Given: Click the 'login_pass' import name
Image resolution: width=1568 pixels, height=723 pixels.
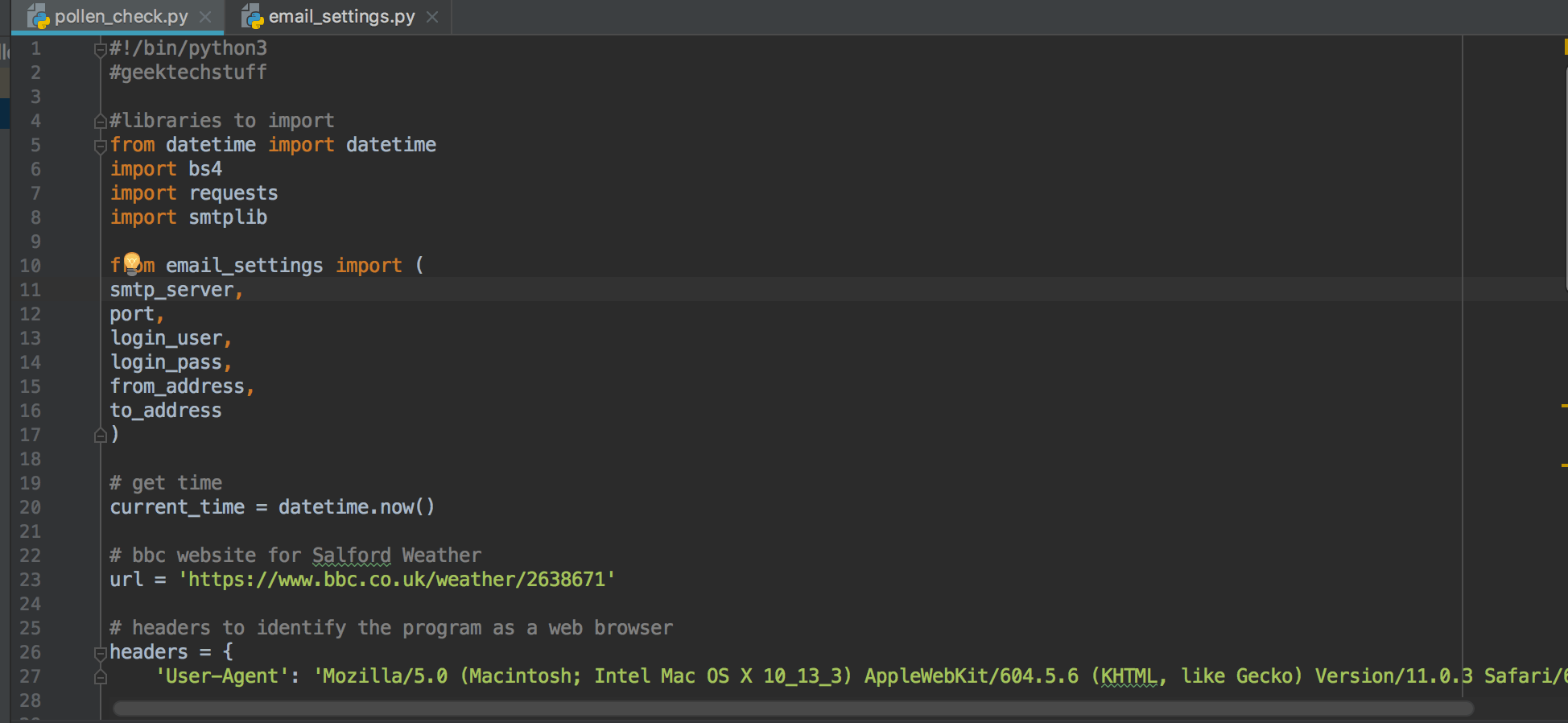Looking at the screenshot, I should (166, 362).
